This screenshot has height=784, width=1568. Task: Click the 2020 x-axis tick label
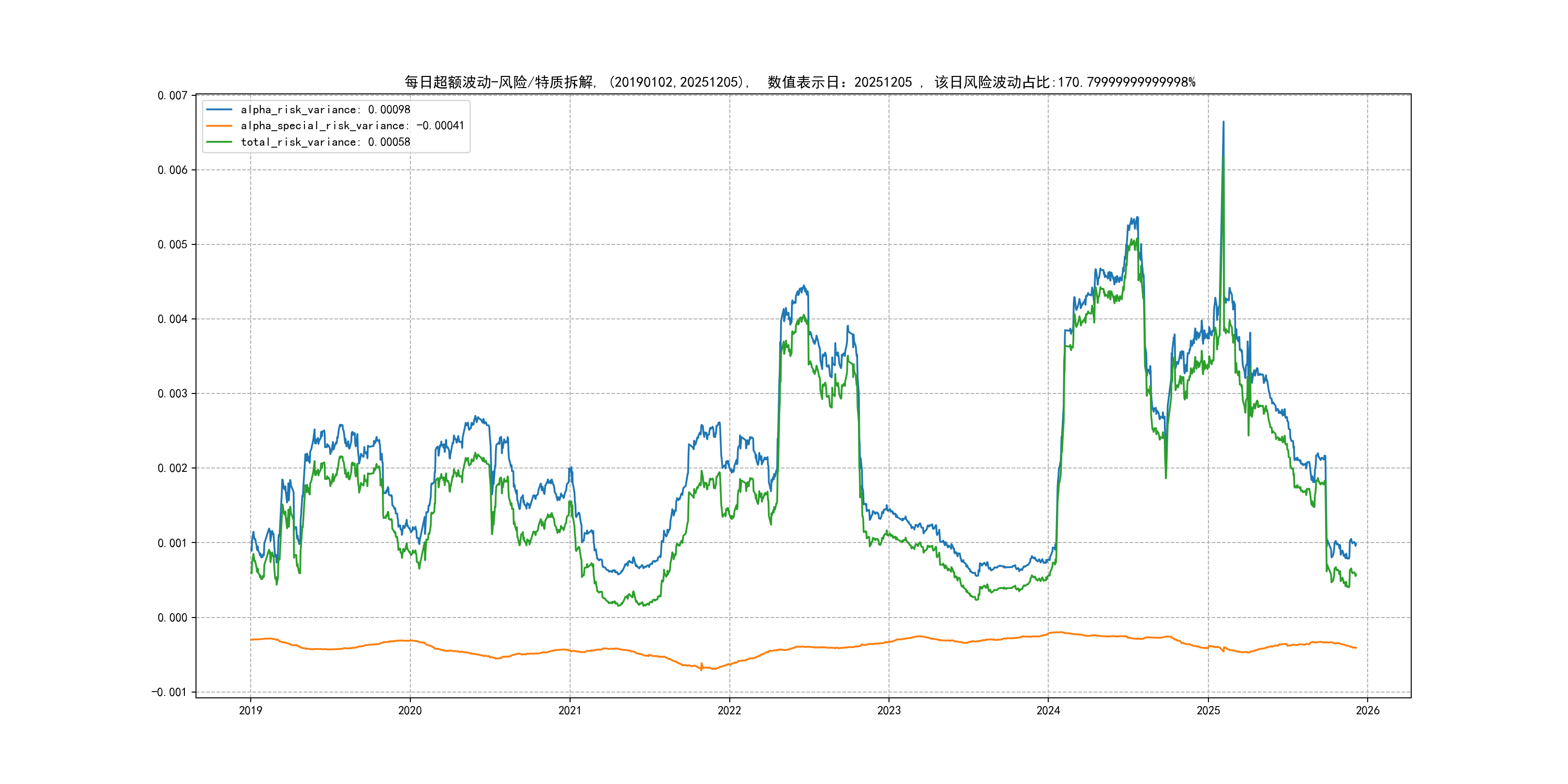pyautogui.click(x=409, y=710)
